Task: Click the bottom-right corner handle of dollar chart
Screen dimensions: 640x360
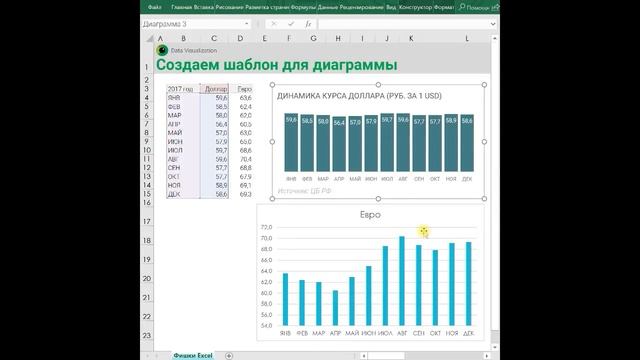Action: pyautogui.click(x=484, y=199)
